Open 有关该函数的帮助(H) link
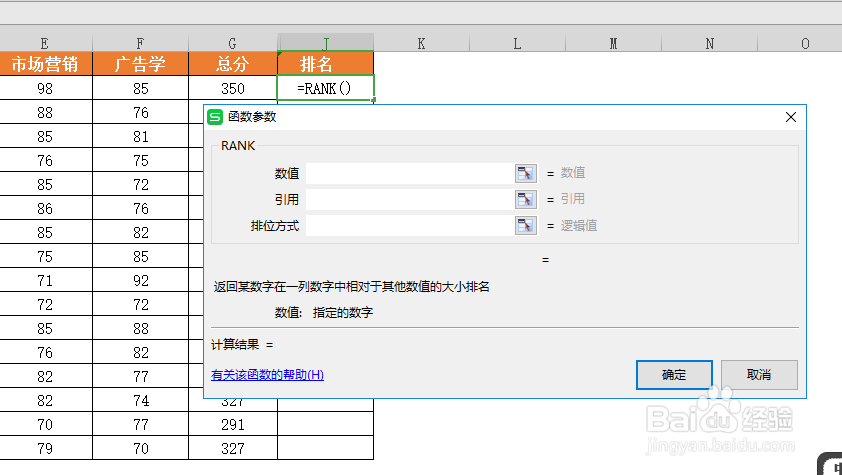 pos(267,375)
